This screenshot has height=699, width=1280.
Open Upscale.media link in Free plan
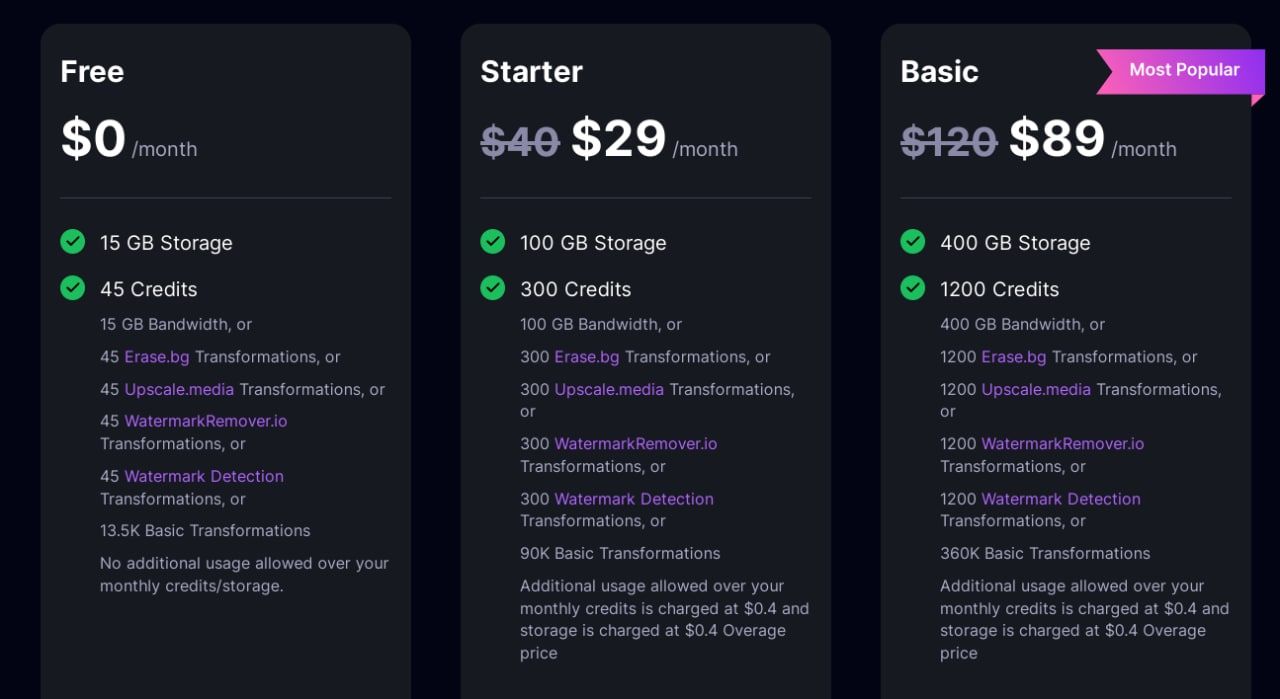point(179,390)
